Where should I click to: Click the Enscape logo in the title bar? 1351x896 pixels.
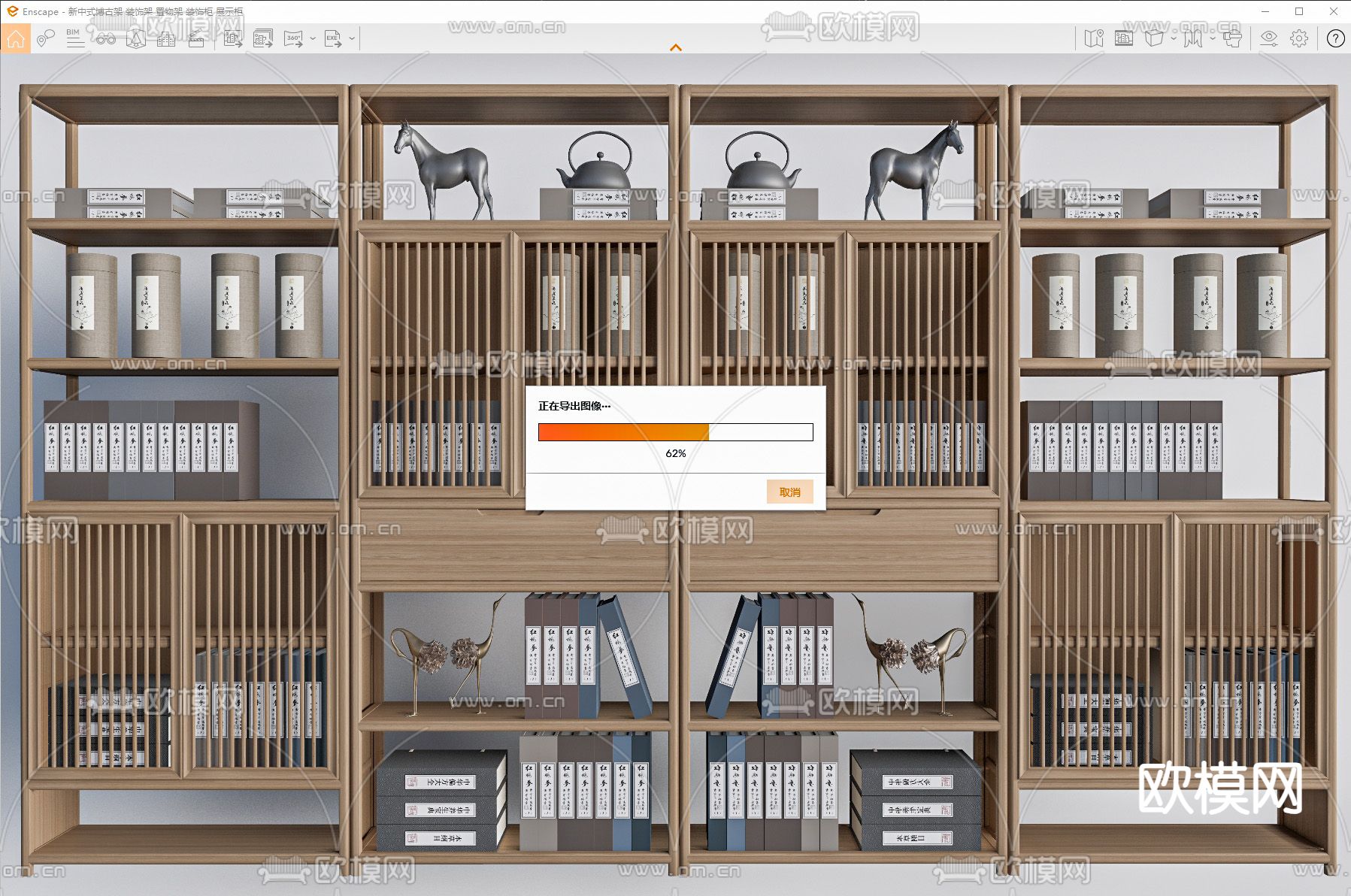coord(12,11)
